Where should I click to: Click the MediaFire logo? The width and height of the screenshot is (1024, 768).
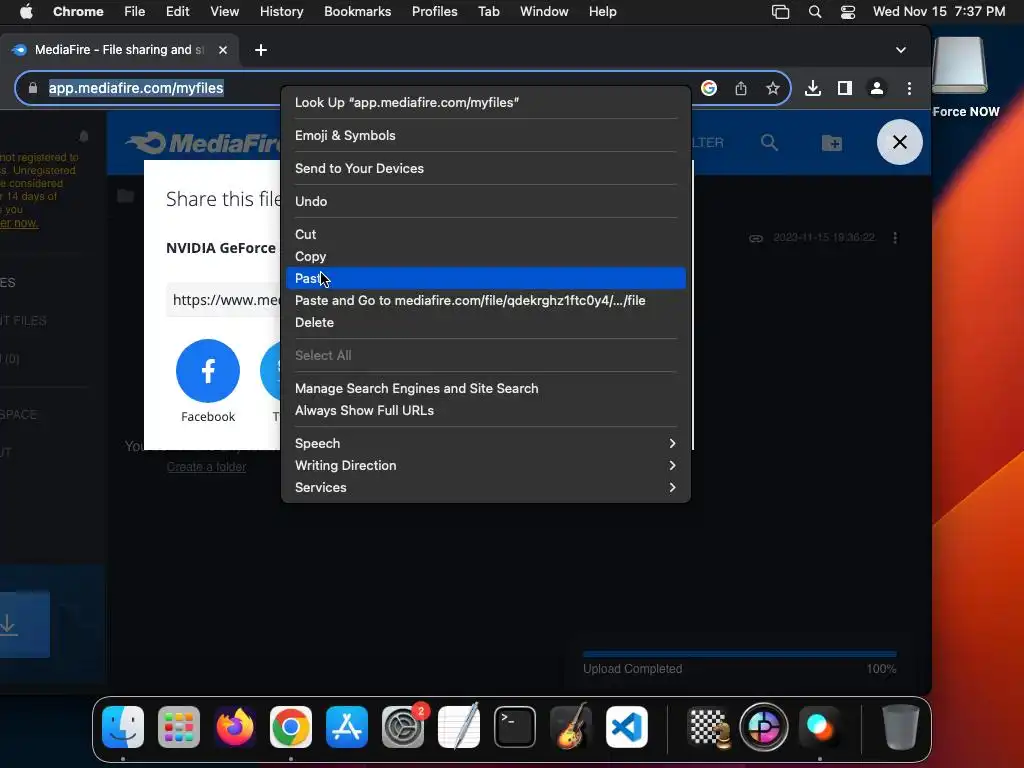203,143
